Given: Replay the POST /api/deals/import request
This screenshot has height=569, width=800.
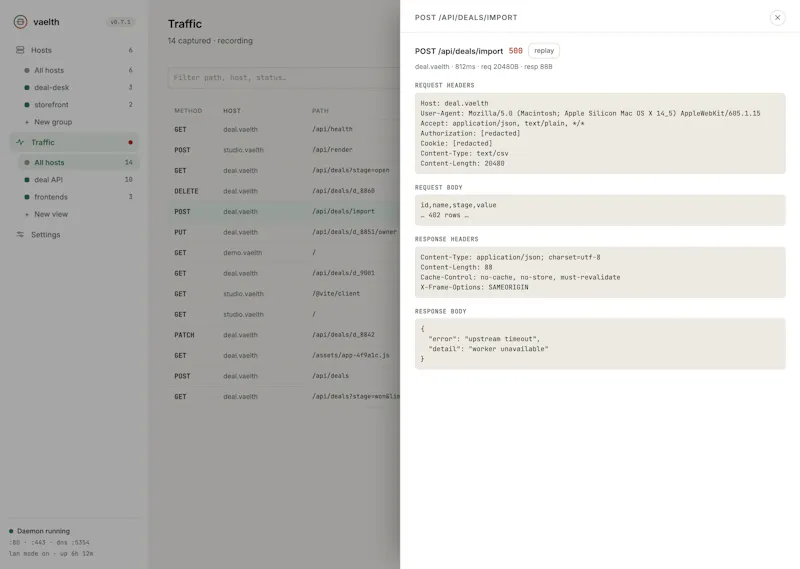Looking at the screenshot, I should pos(544,51).
